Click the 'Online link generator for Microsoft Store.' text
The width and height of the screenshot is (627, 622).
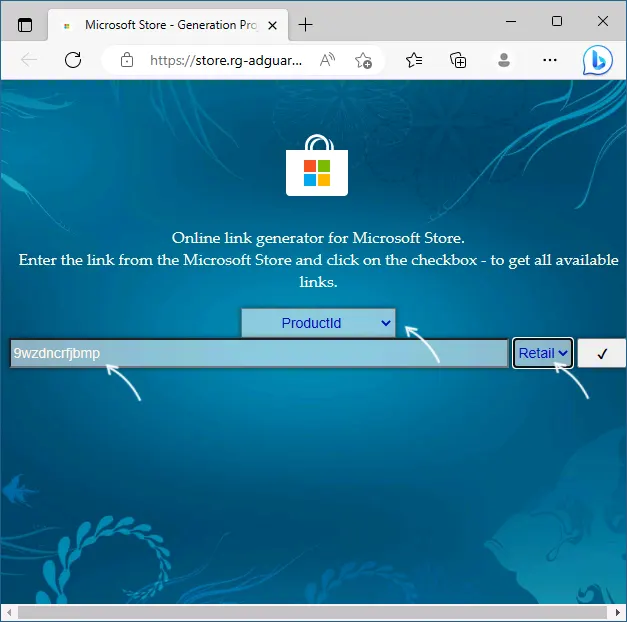[x=318, y=238]
